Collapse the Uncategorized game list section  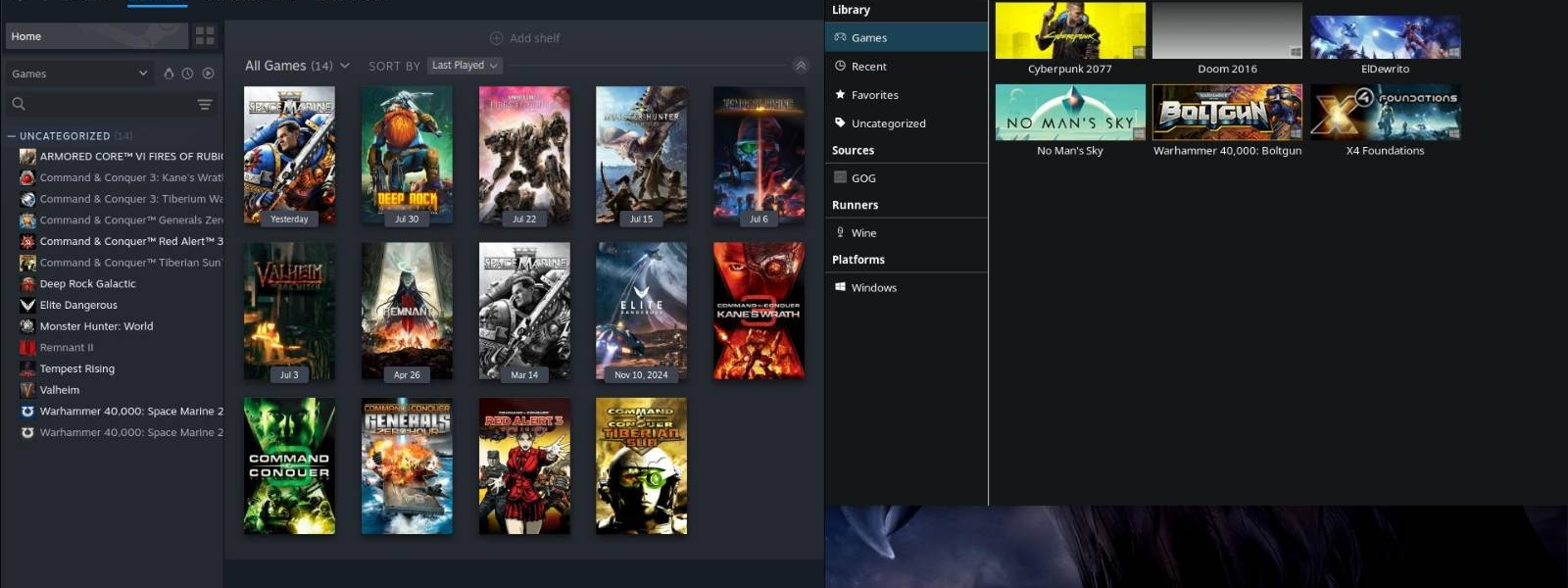tap(12, 136)
